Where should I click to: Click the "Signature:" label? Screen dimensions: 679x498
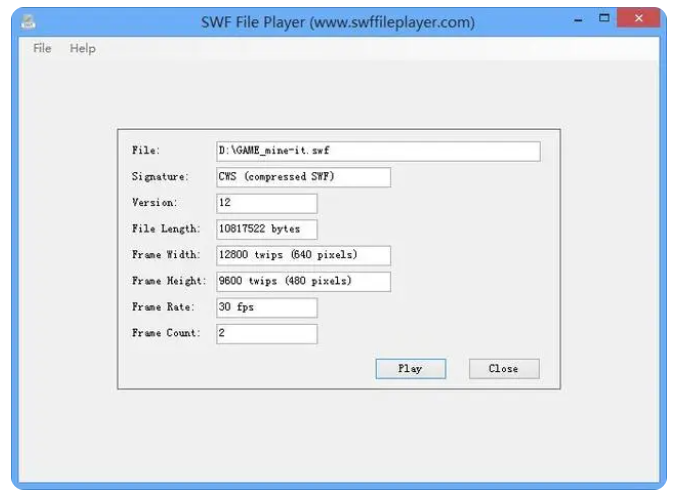[160, 177]
